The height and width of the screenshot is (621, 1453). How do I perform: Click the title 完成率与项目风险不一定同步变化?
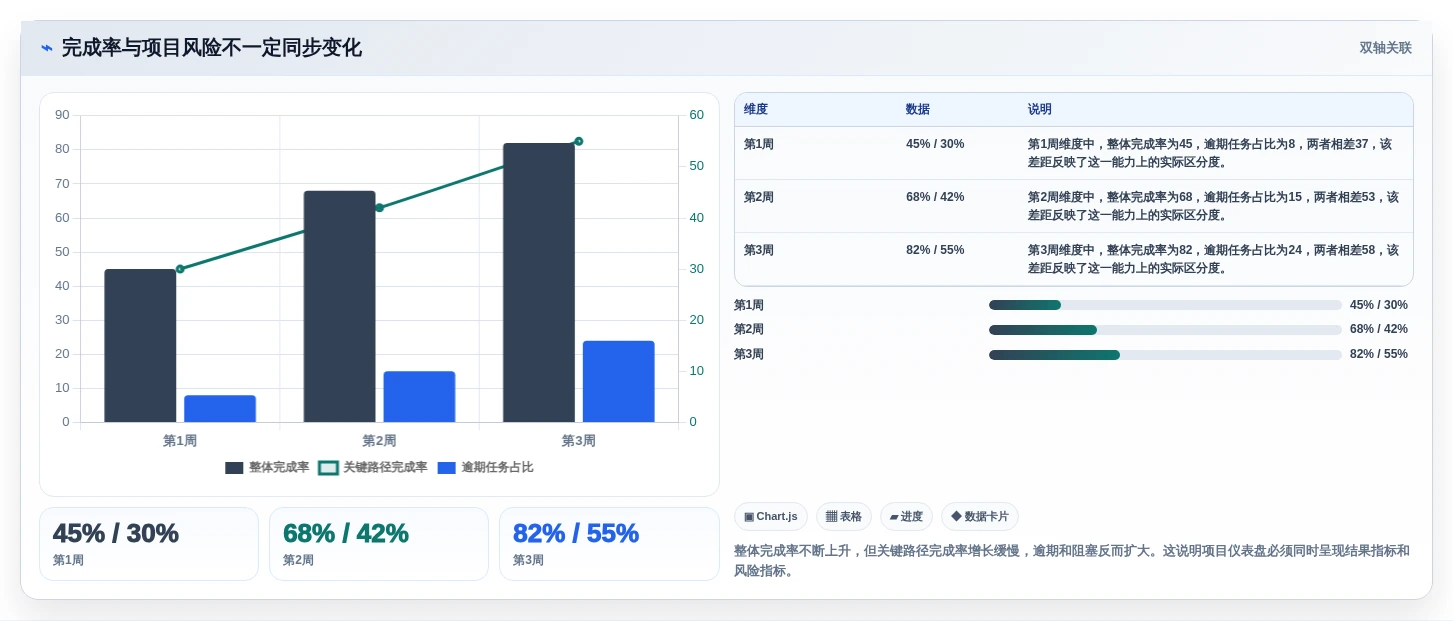(212, 48)
